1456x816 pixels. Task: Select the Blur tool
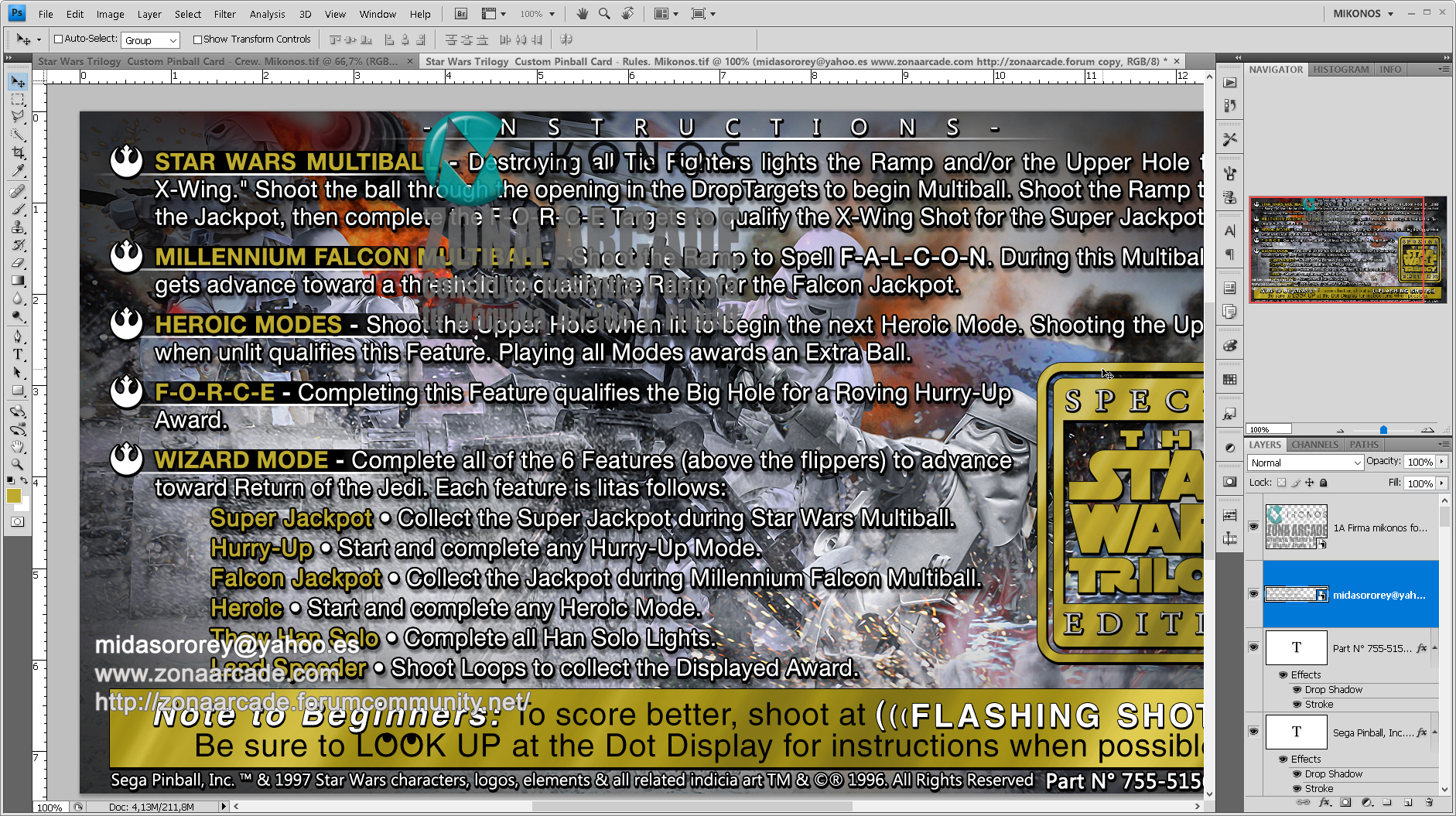18,298
